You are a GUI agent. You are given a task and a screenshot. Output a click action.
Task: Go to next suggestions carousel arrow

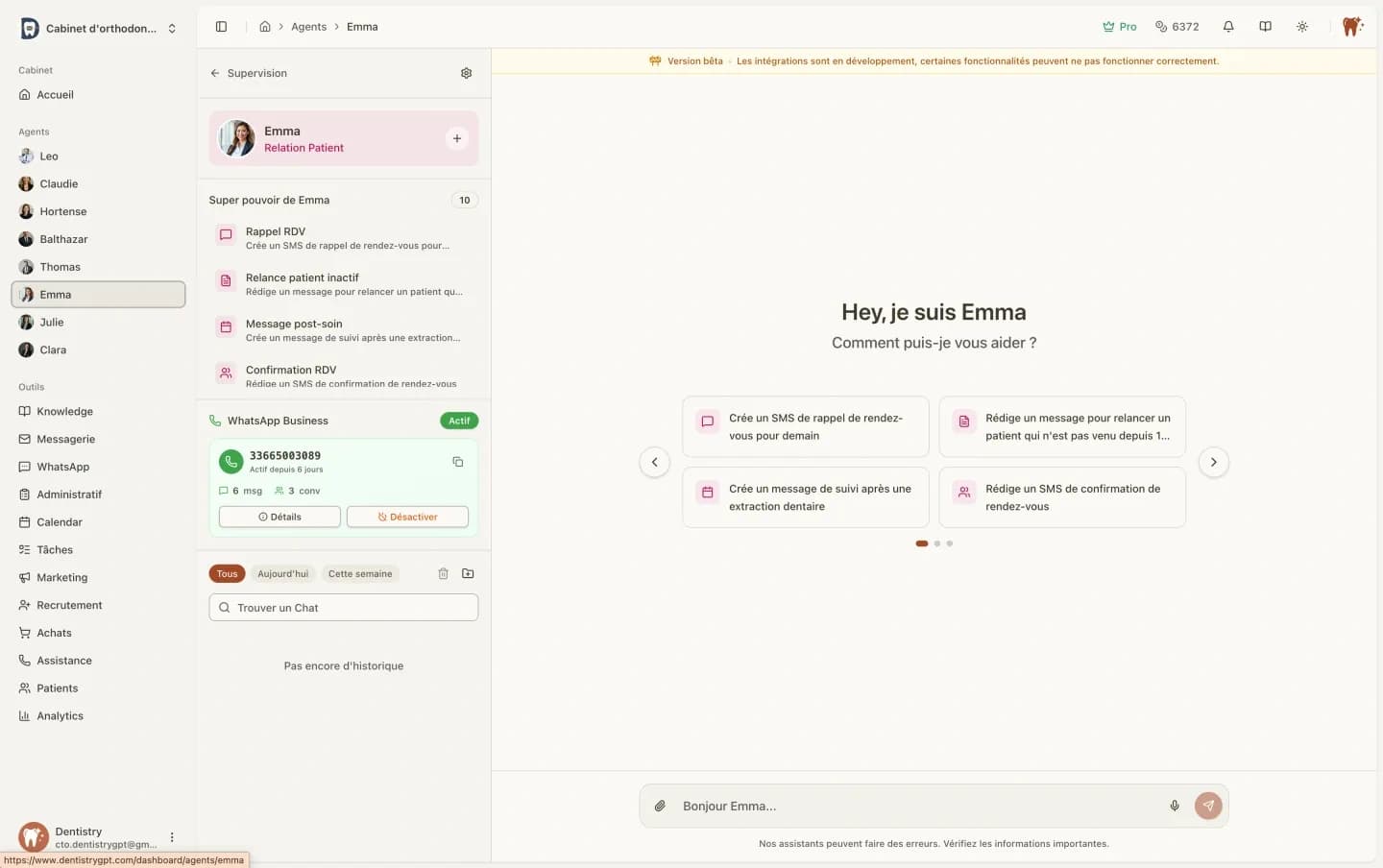click(x=1213, y=462)
